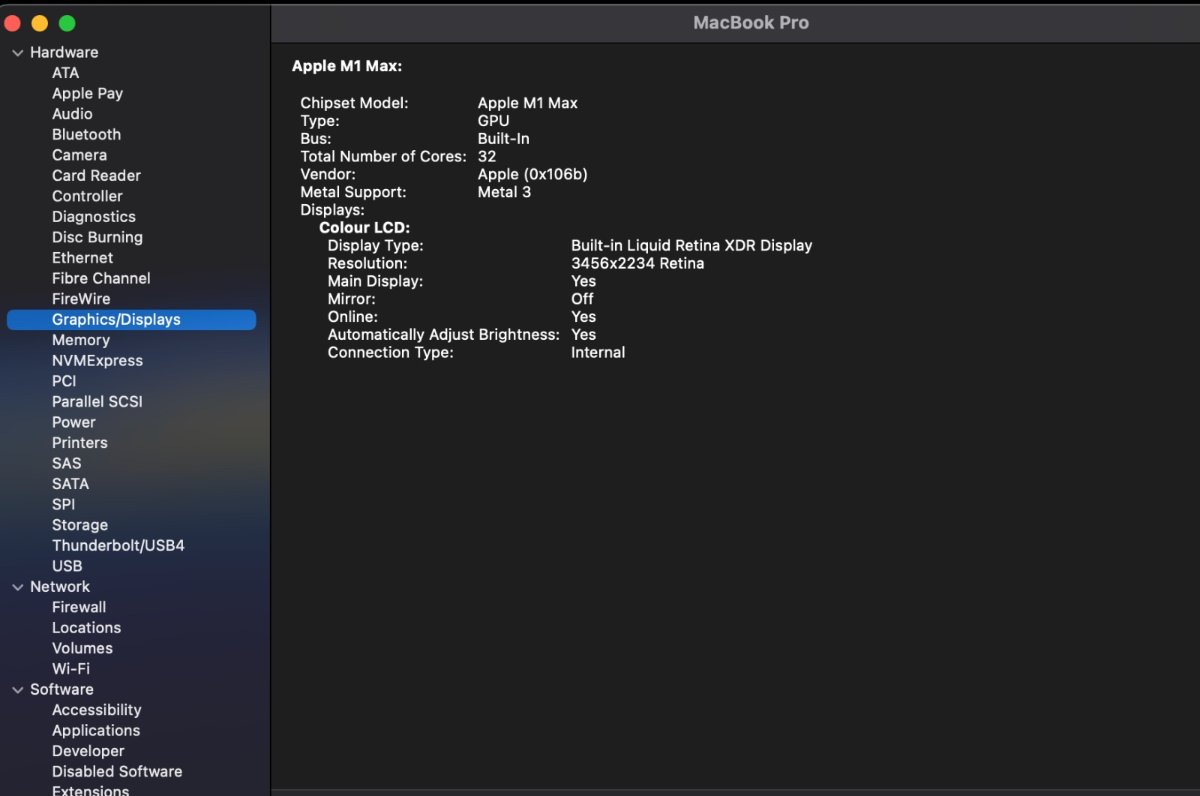Open the Apple Pay hardware entry
This screenshot has width=1200, height=796.
87,93
